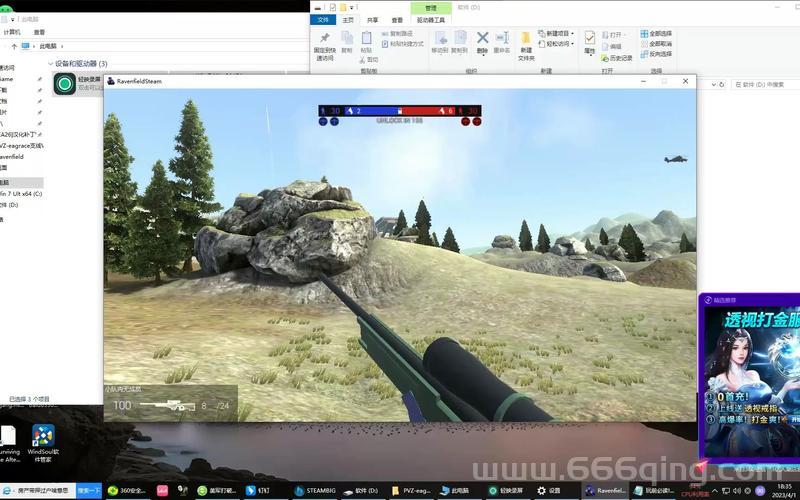Click the search box in drive D window

pyautogui.click(x=765, y=84)
